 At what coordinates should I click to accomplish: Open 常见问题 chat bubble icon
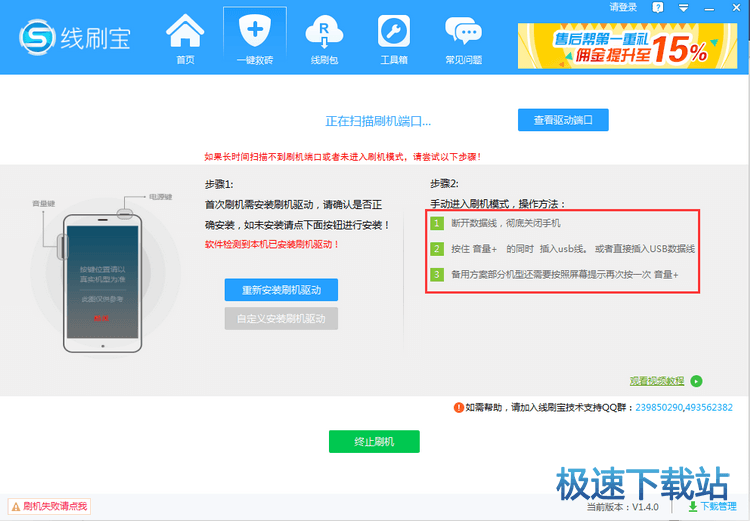pos(463,38)
